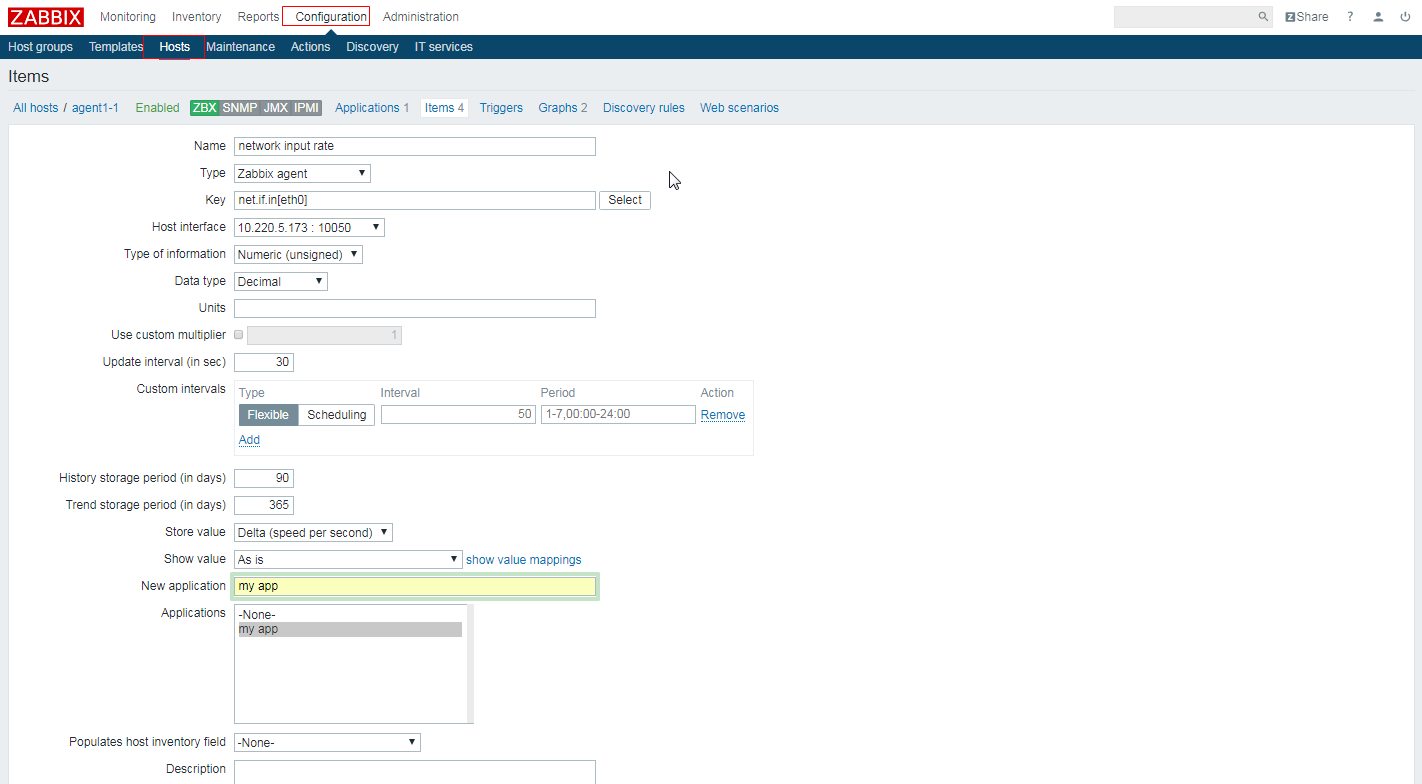Image resolution: width=1422 pixels, height=784 pixels.
Task: Open the Type of information dropdown
Action: (x=298, y=255)
